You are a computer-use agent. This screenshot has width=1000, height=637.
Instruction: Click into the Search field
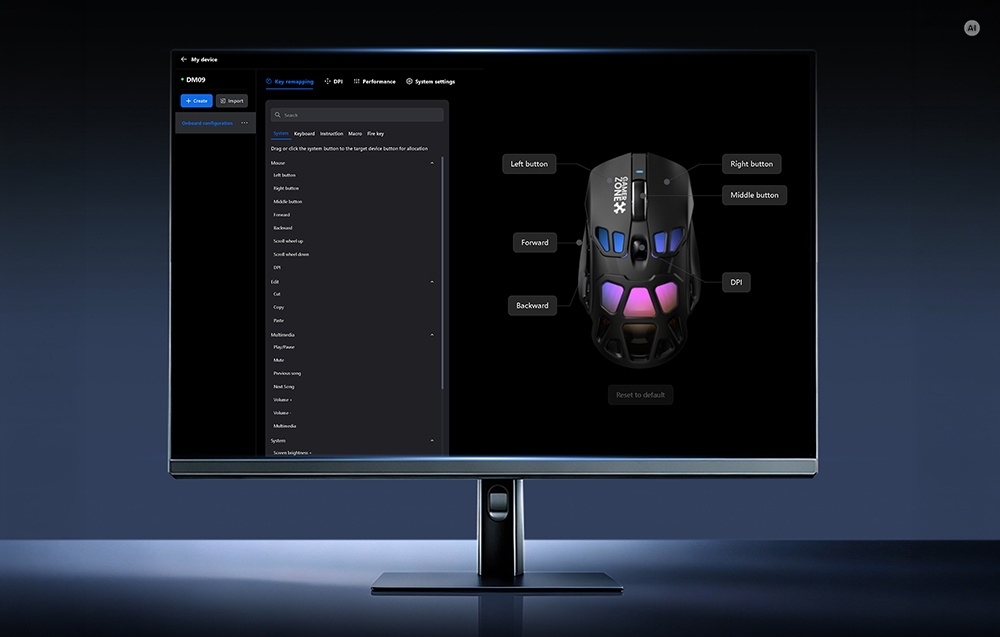pyautogui.click(x=357, y=115)
